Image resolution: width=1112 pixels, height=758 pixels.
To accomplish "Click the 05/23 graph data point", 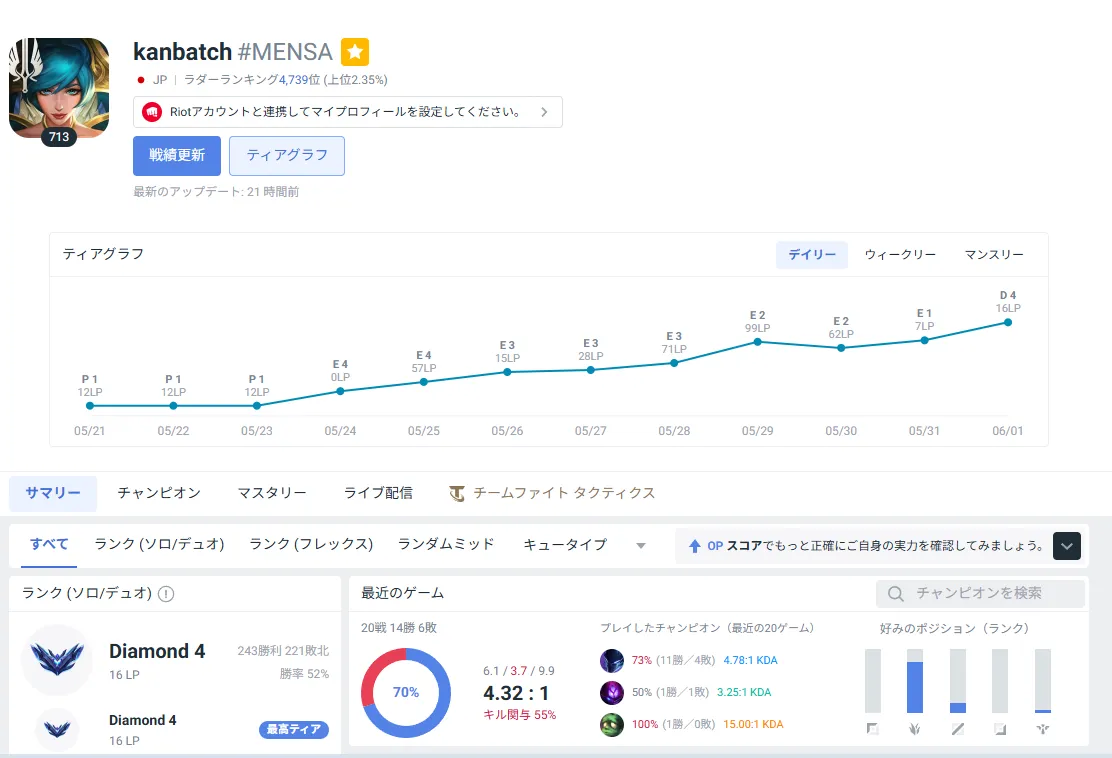I will pyautogui.click(x=257, y=406).
